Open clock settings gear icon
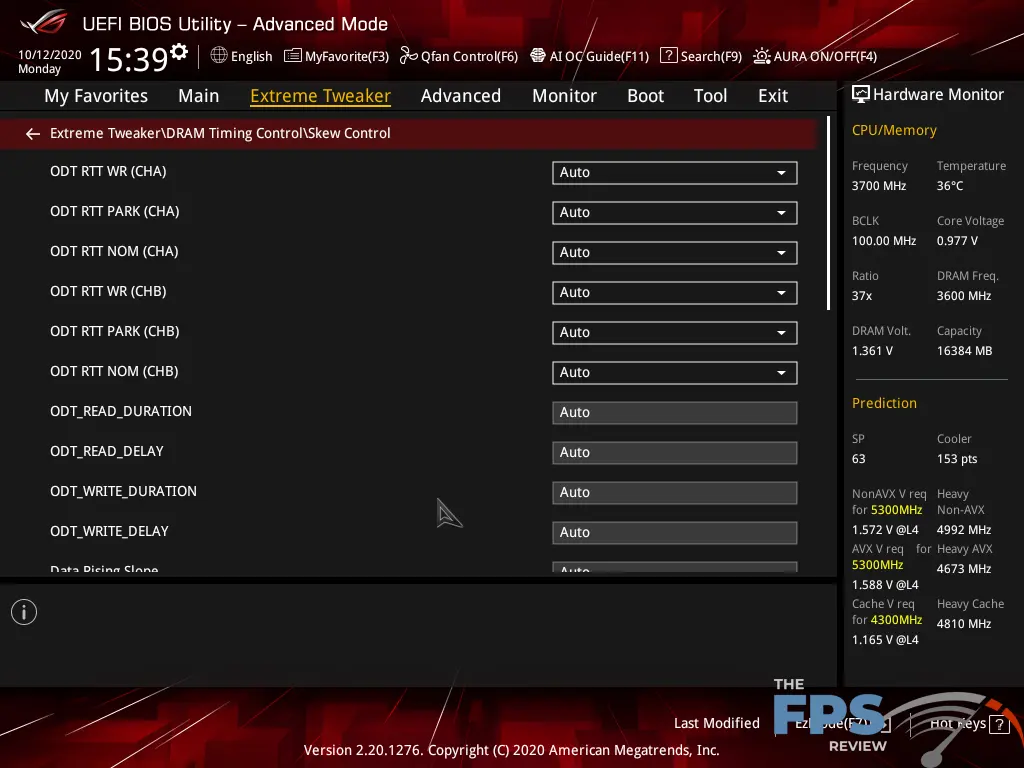Viewport: 1024px width, 768px height. coord(179,51)
